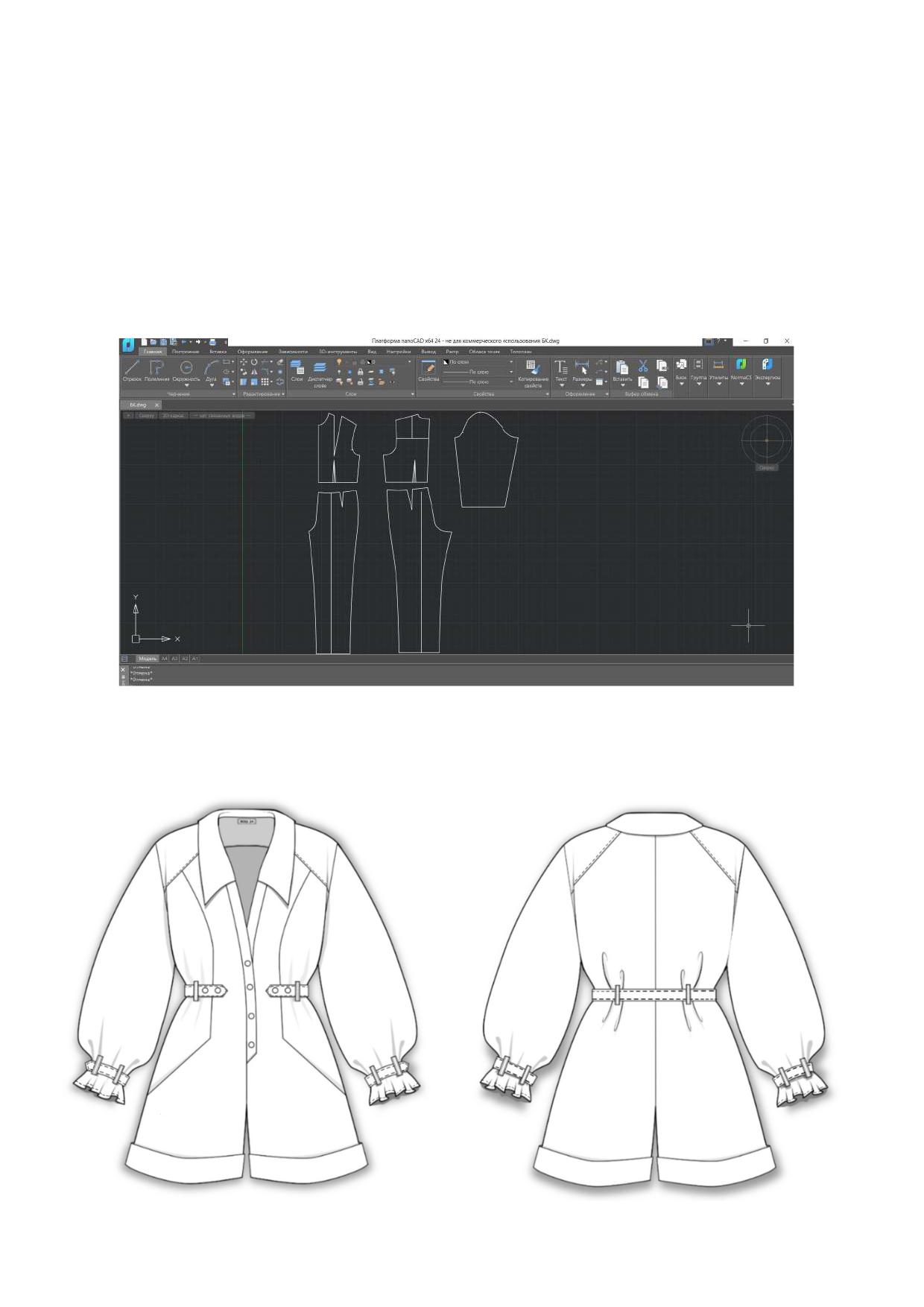The width and height of the screenshot is (924, 1307).
Task: Switch to the Вид ribbon tab
Action: [372, 352]
